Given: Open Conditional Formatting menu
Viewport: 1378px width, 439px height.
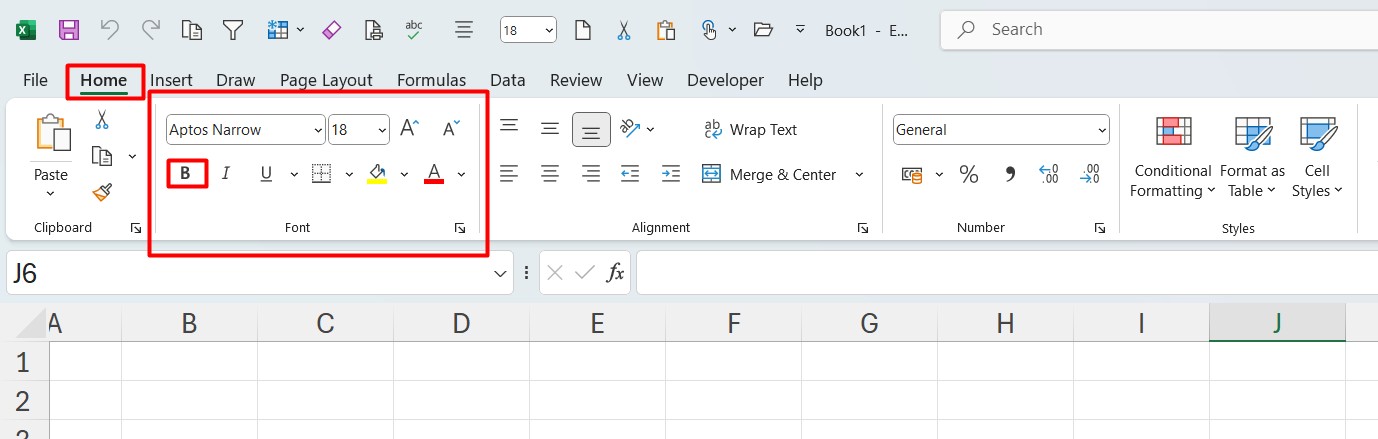Looking at the screenshot, I should pos(1171,157).
